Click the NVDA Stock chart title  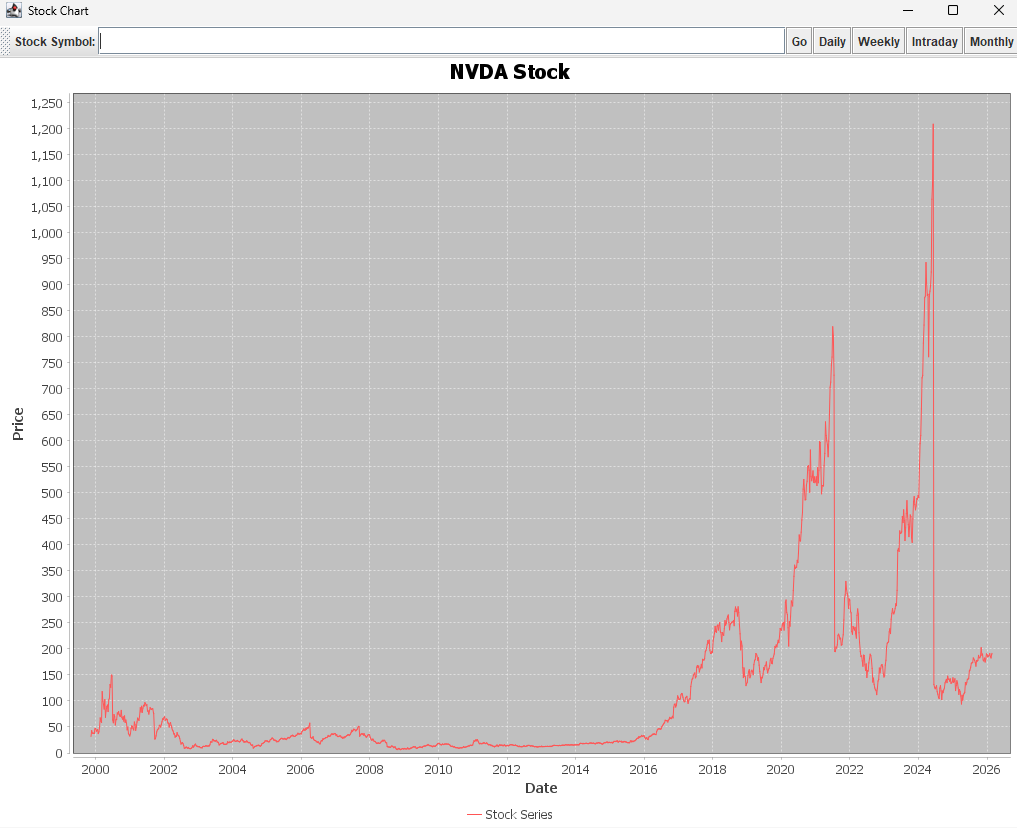point(509,72)
